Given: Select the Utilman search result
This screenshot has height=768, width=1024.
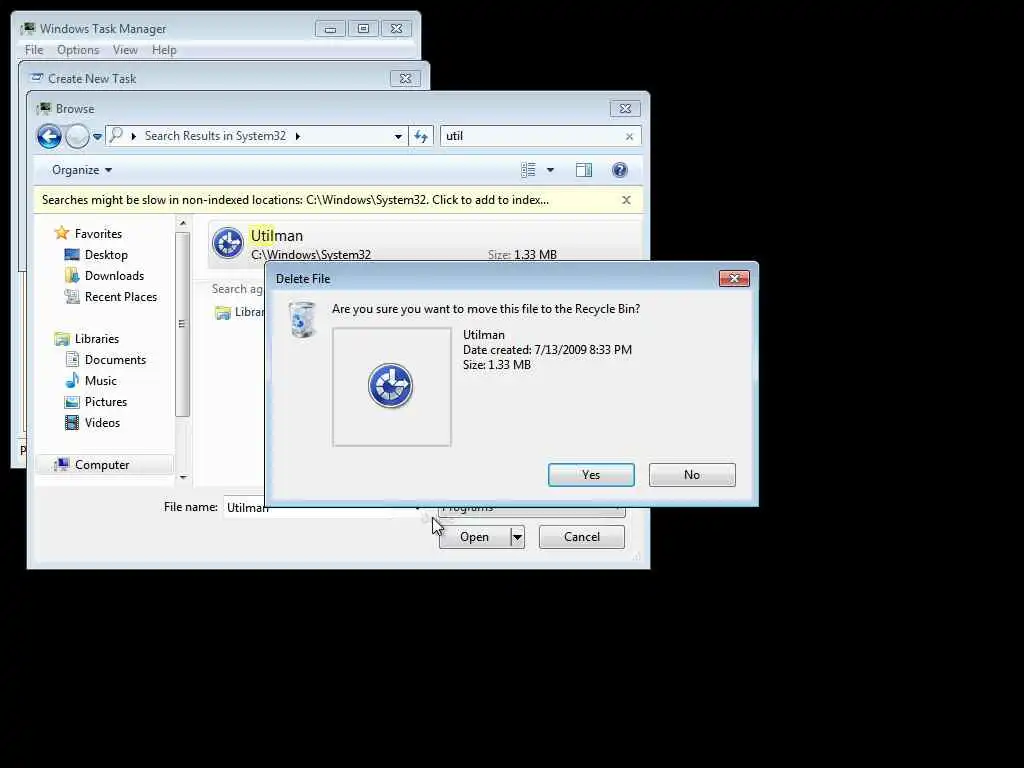Looking at the screenshot, I should (424, 243).
